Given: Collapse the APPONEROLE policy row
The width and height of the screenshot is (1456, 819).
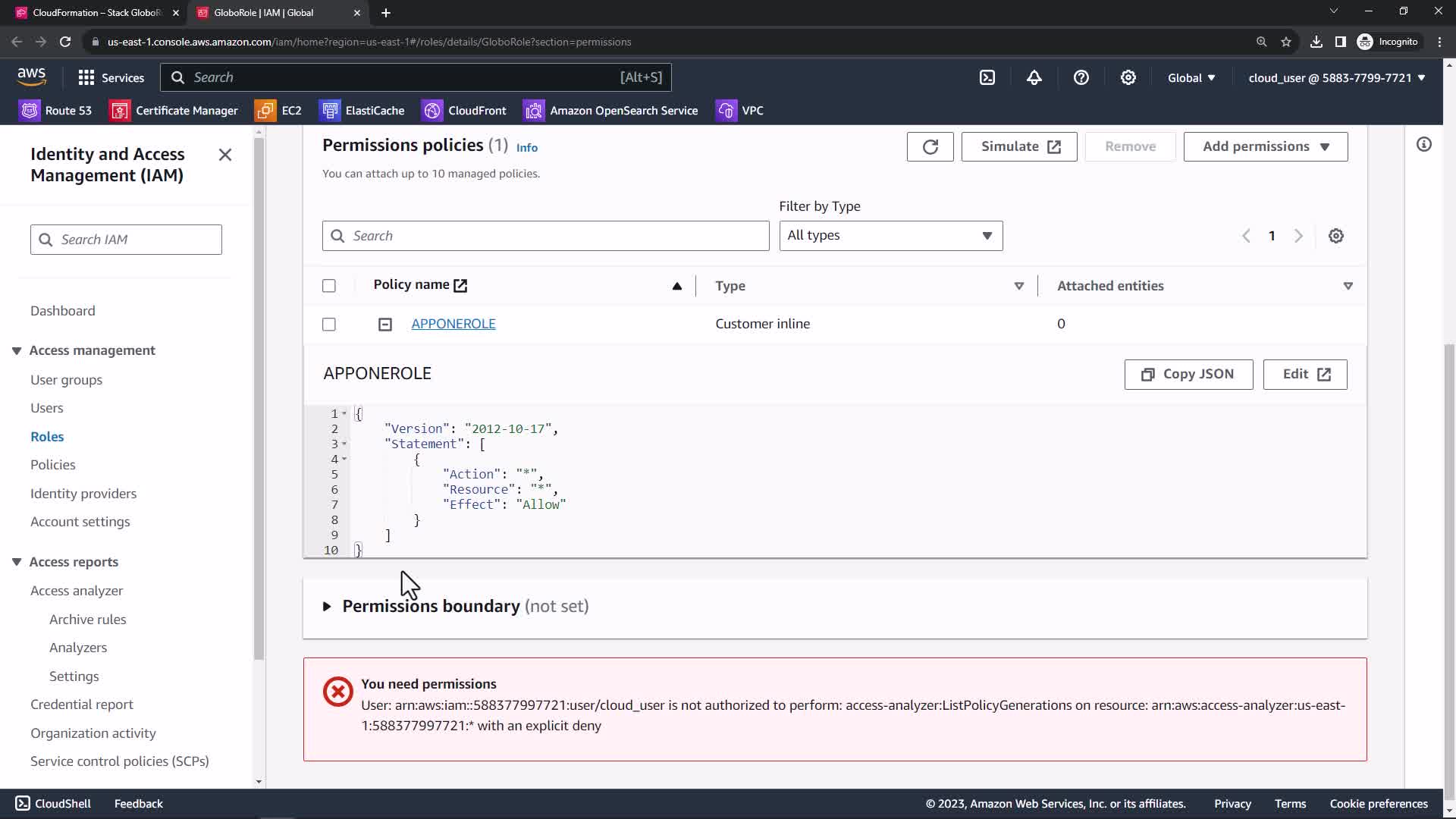Looking at the screenshot, I should point(385,325).
